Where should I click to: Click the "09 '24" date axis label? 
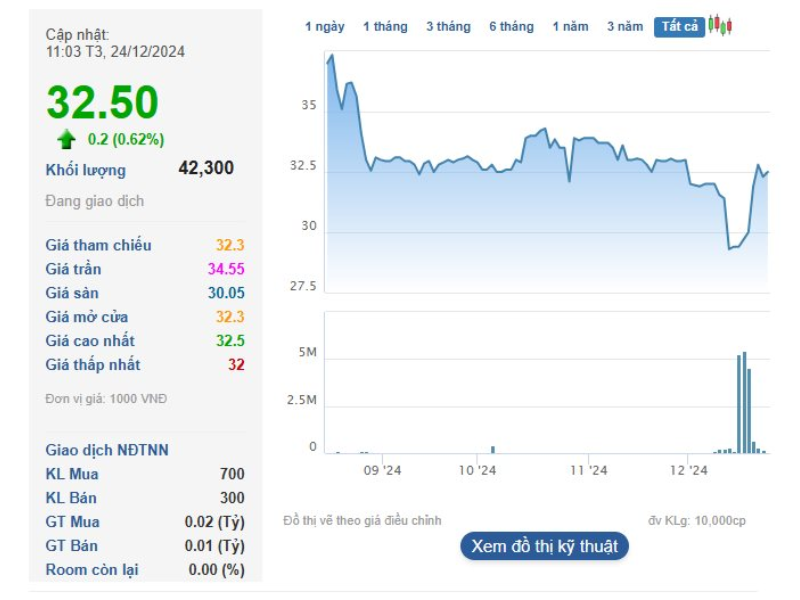tap(381, 470)
